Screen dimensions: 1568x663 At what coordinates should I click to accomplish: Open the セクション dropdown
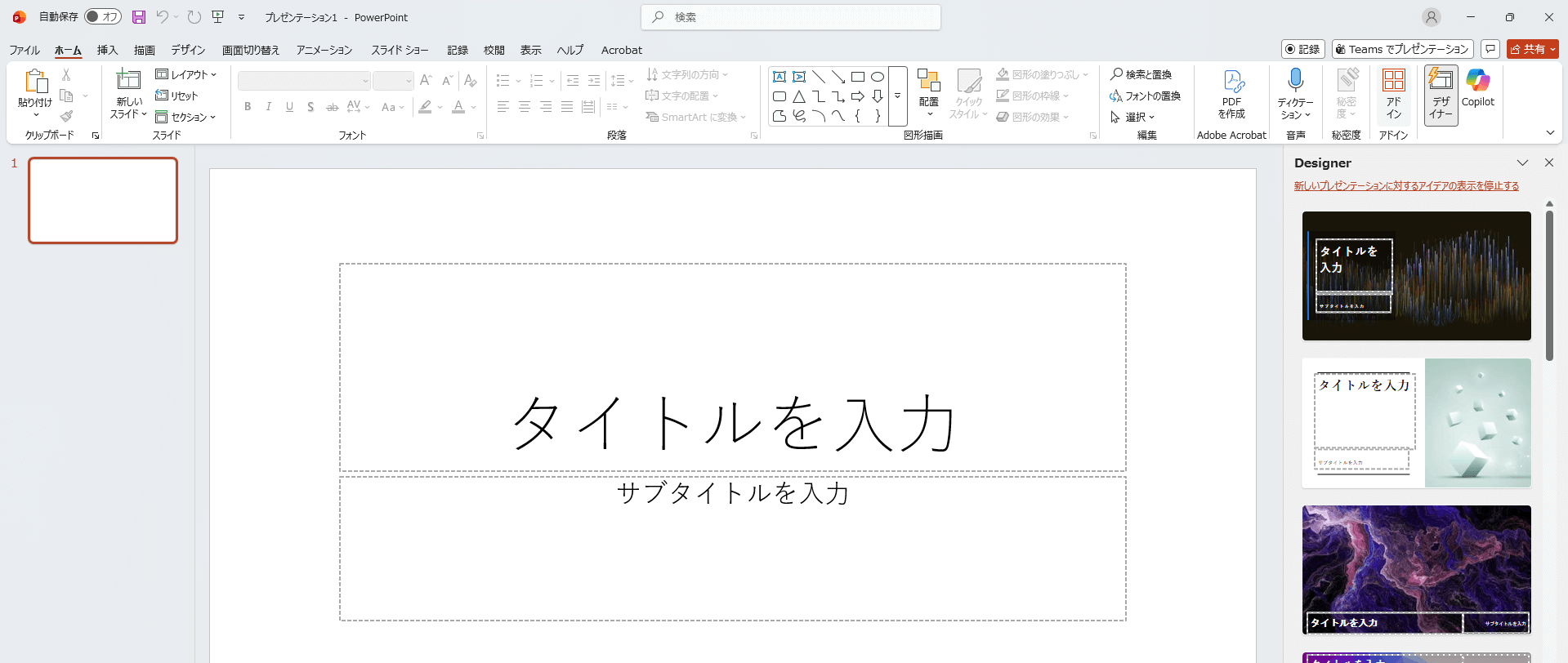pyautogui.click(x=186, y=117)
